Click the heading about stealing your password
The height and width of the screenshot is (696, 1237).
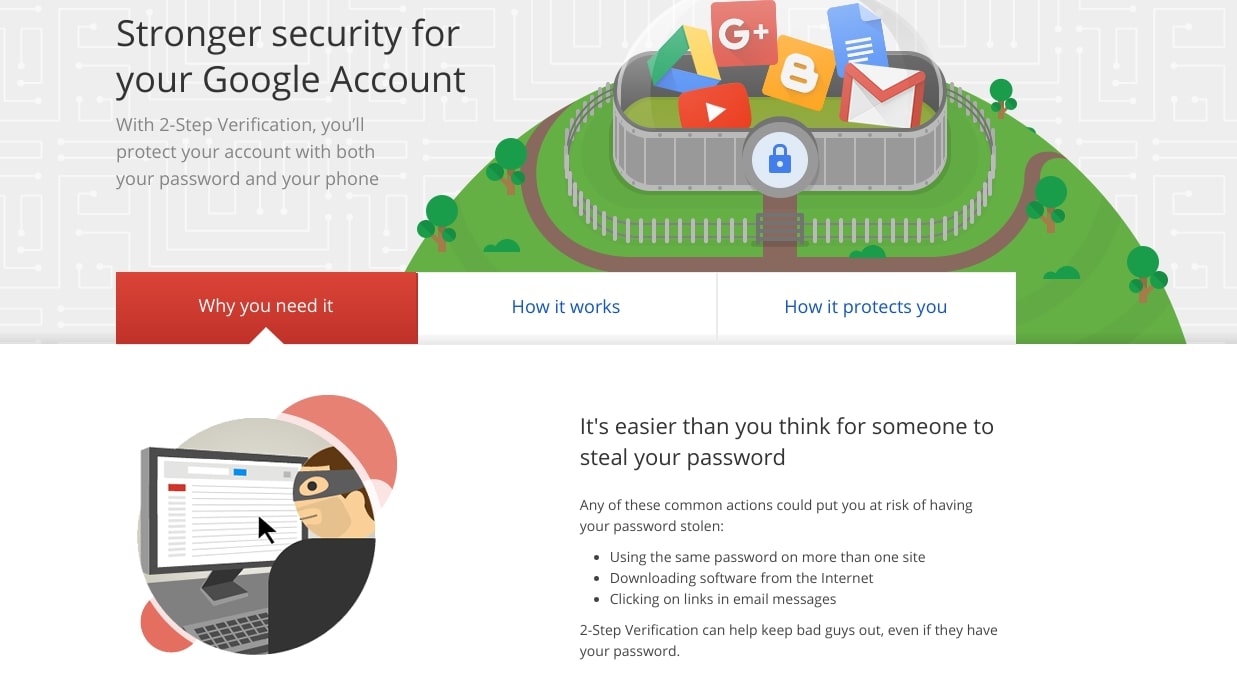tap(787, 442)
